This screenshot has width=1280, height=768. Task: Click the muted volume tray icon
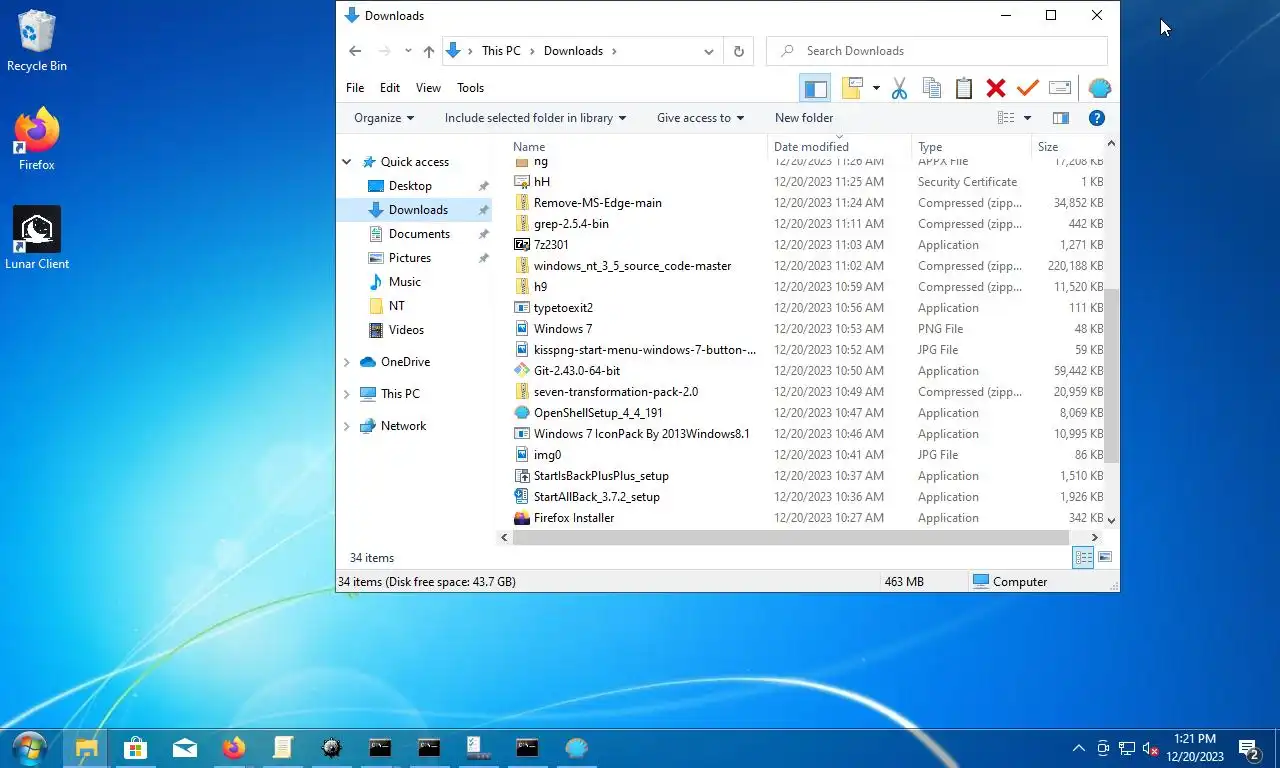click(x=1151, y=748)
